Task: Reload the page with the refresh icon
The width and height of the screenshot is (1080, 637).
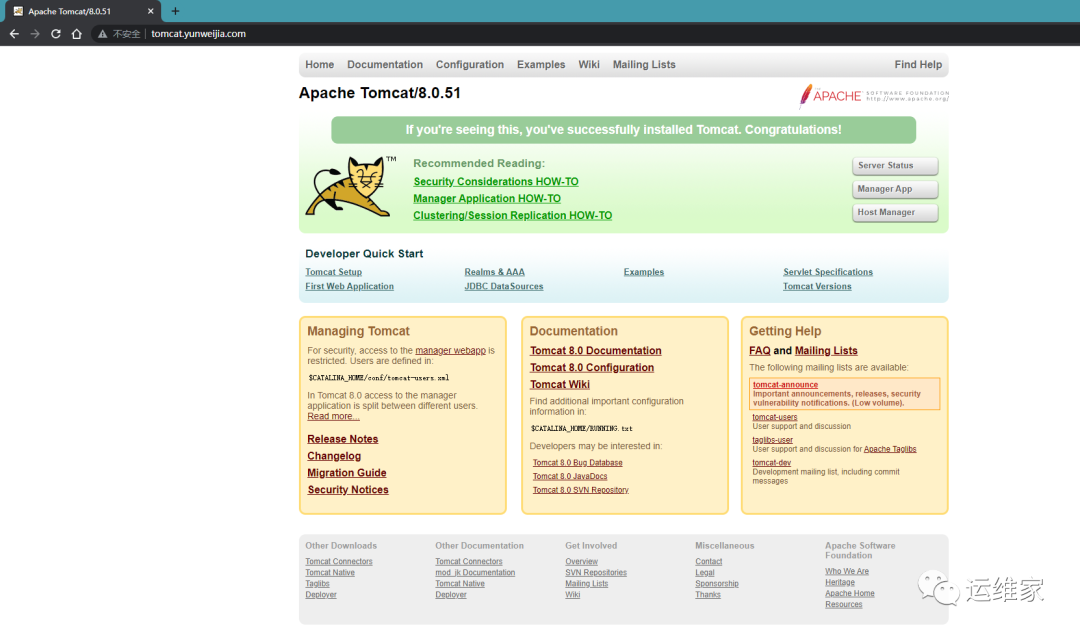Action: (56, 34)
